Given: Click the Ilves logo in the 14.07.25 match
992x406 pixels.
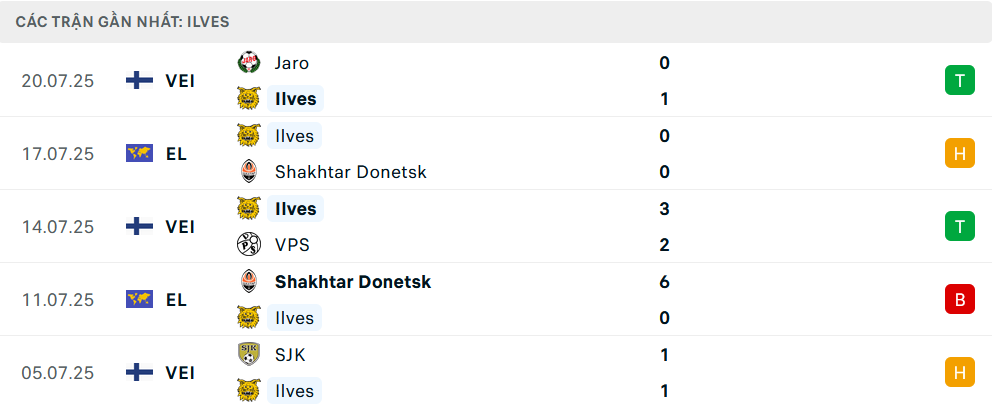Looking at the screenshot, I should [249, 209].
